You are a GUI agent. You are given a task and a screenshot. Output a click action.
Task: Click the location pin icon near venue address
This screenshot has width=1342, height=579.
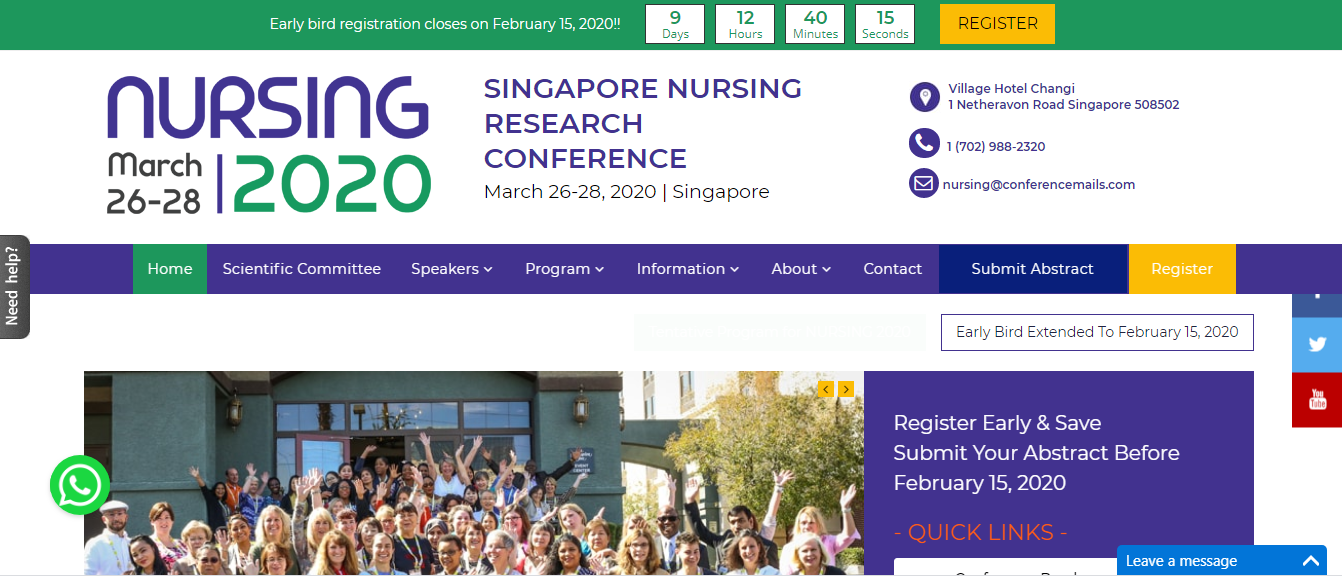tap(924, 97)
